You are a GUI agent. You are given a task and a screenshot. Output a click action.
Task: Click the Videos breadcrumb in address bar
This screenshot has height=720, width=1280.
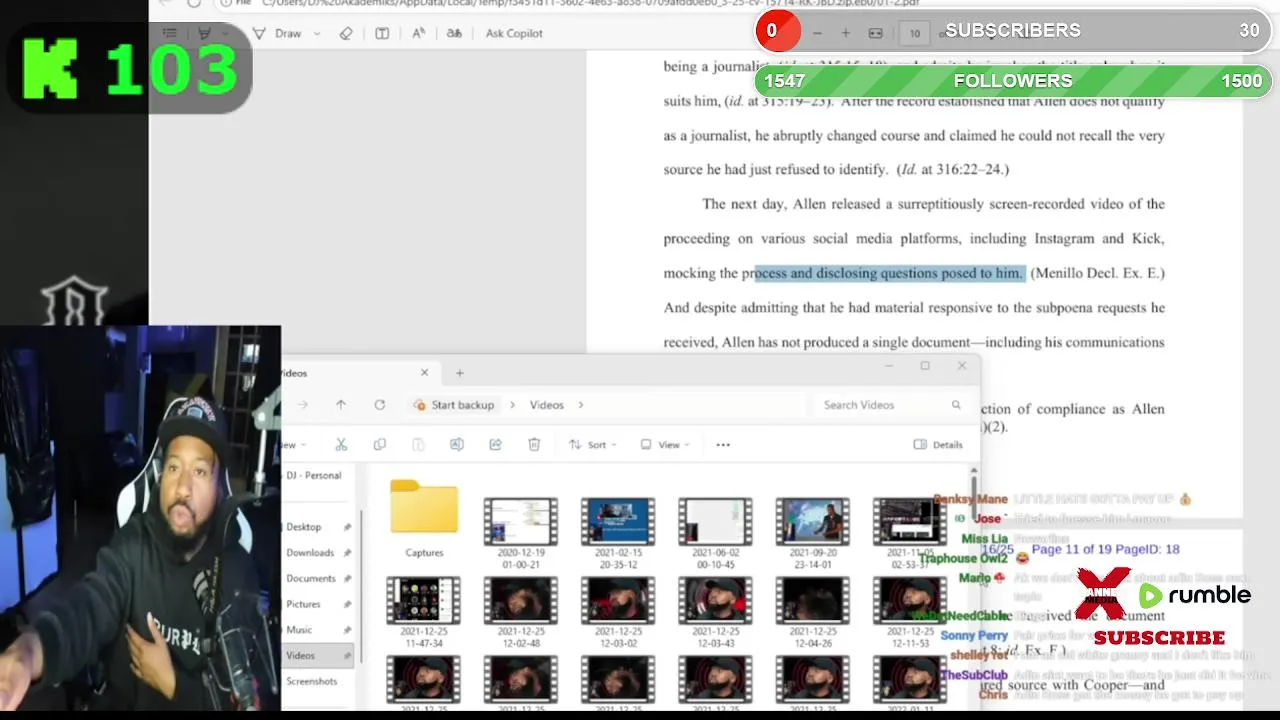pos(547,405)
